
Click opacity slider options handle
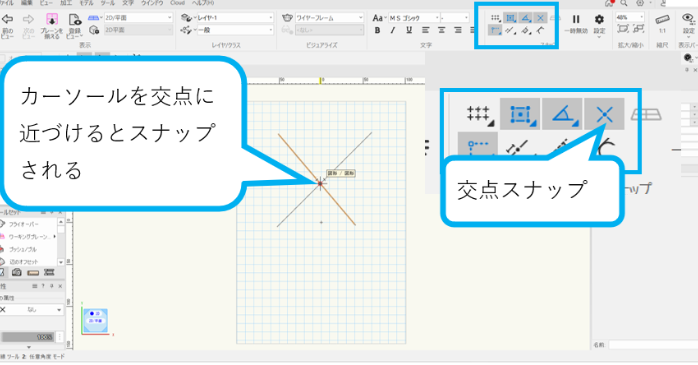click(x=60, y=337)
